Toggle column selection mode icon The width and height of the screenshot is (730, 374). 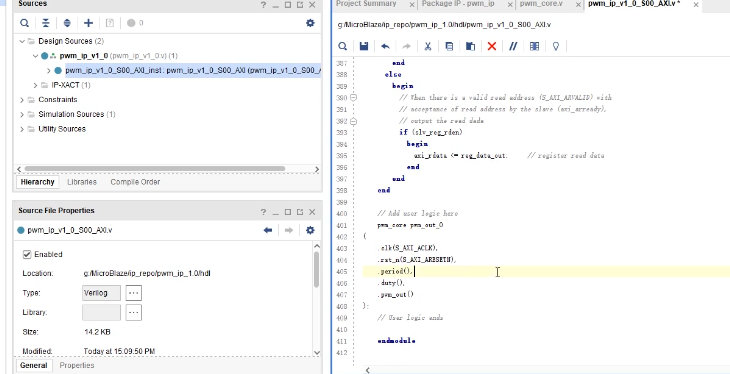point(534,46)
